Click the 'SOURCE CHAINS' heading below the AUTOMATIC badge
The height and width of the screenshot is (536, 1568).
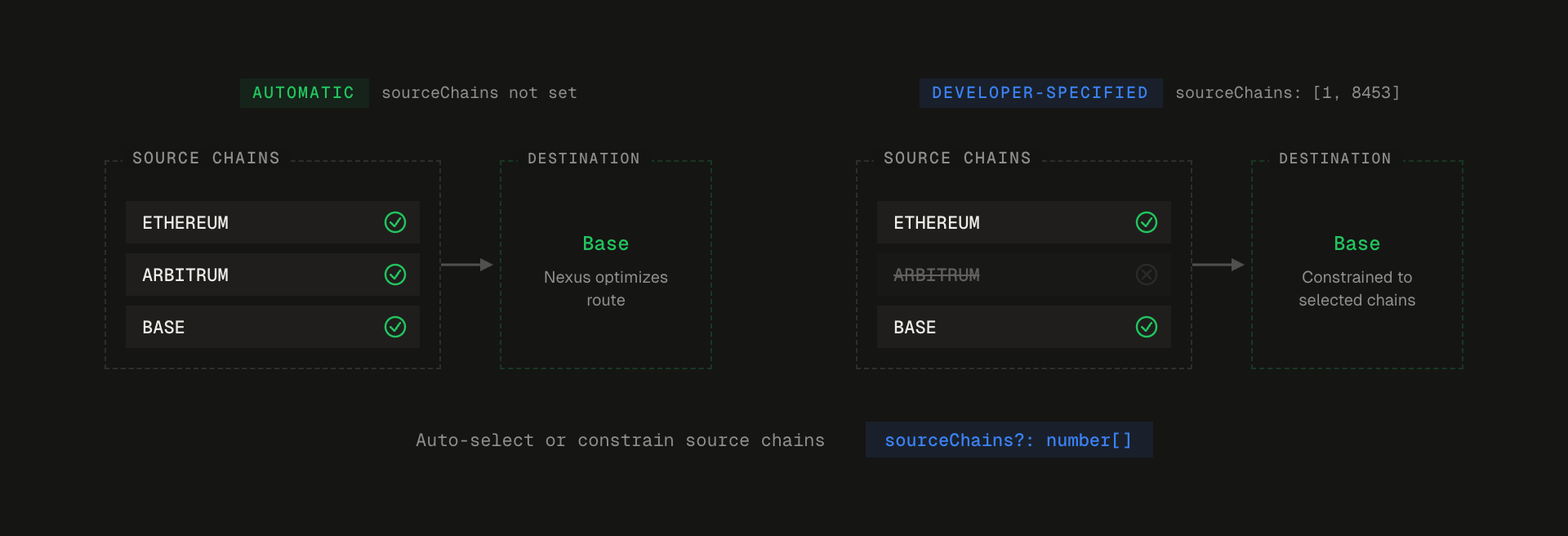[207, 159]
